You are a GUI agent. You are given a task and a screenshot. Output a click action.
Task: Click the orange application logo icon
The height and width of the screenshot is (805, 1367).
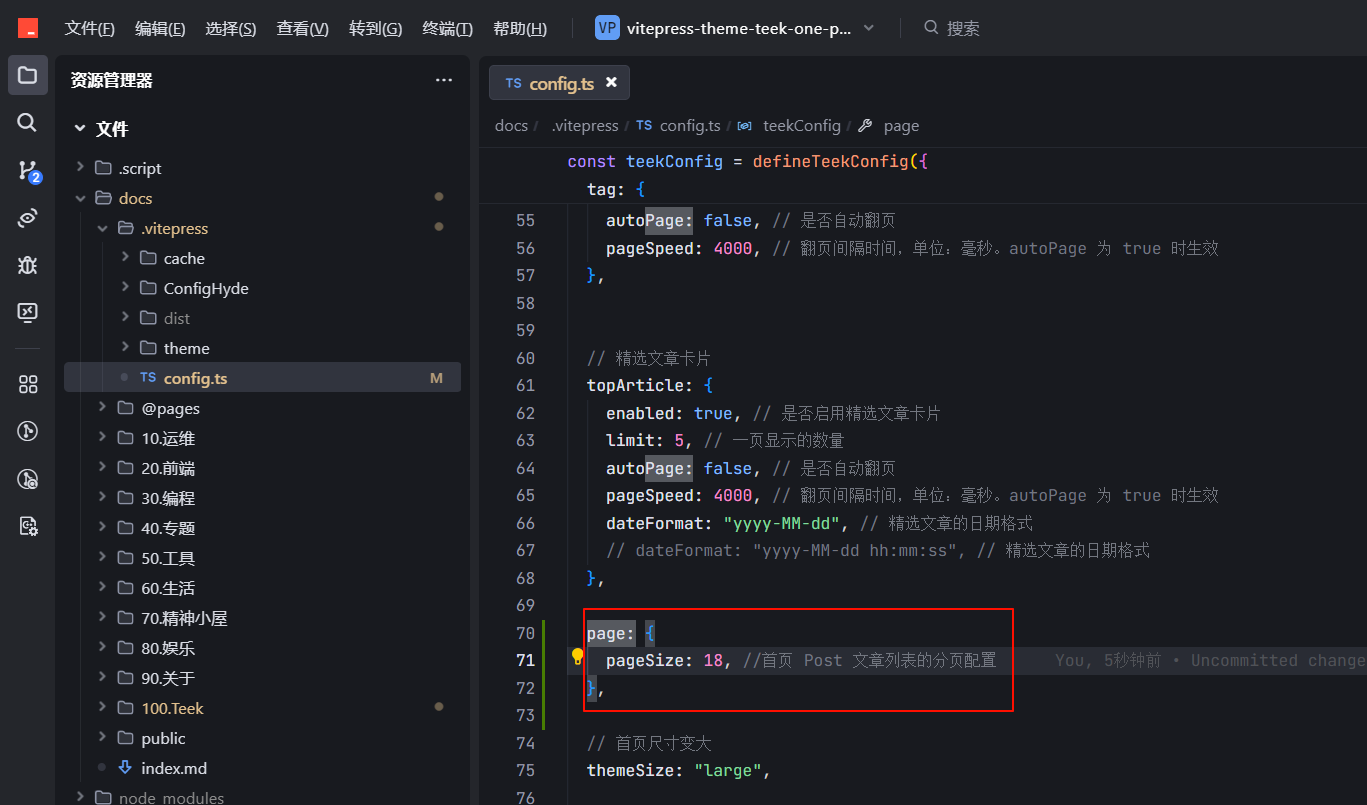click(x=28, y=28)
